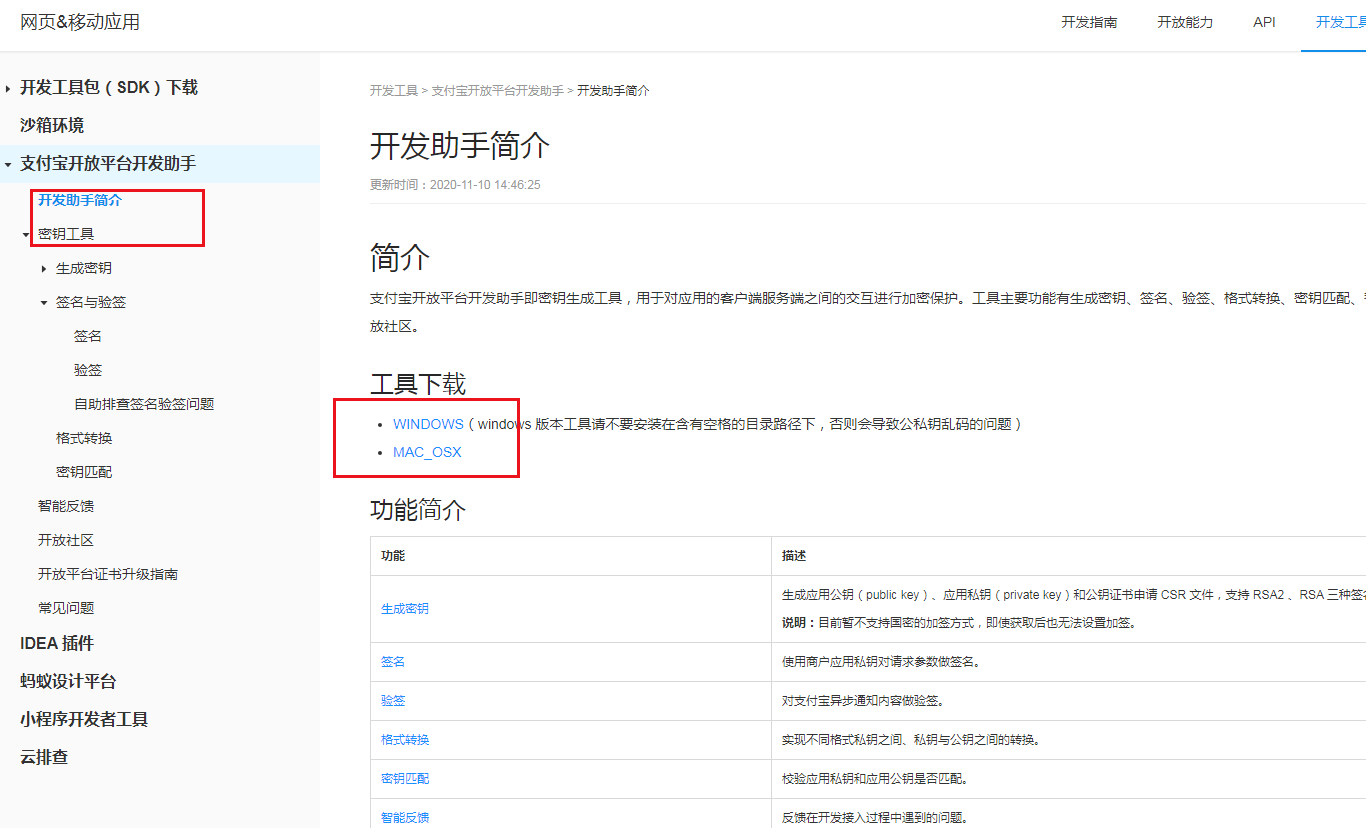Click the 工具下载 heading
The width and height of the screenshot is (1366, 828).
[418, 384]
